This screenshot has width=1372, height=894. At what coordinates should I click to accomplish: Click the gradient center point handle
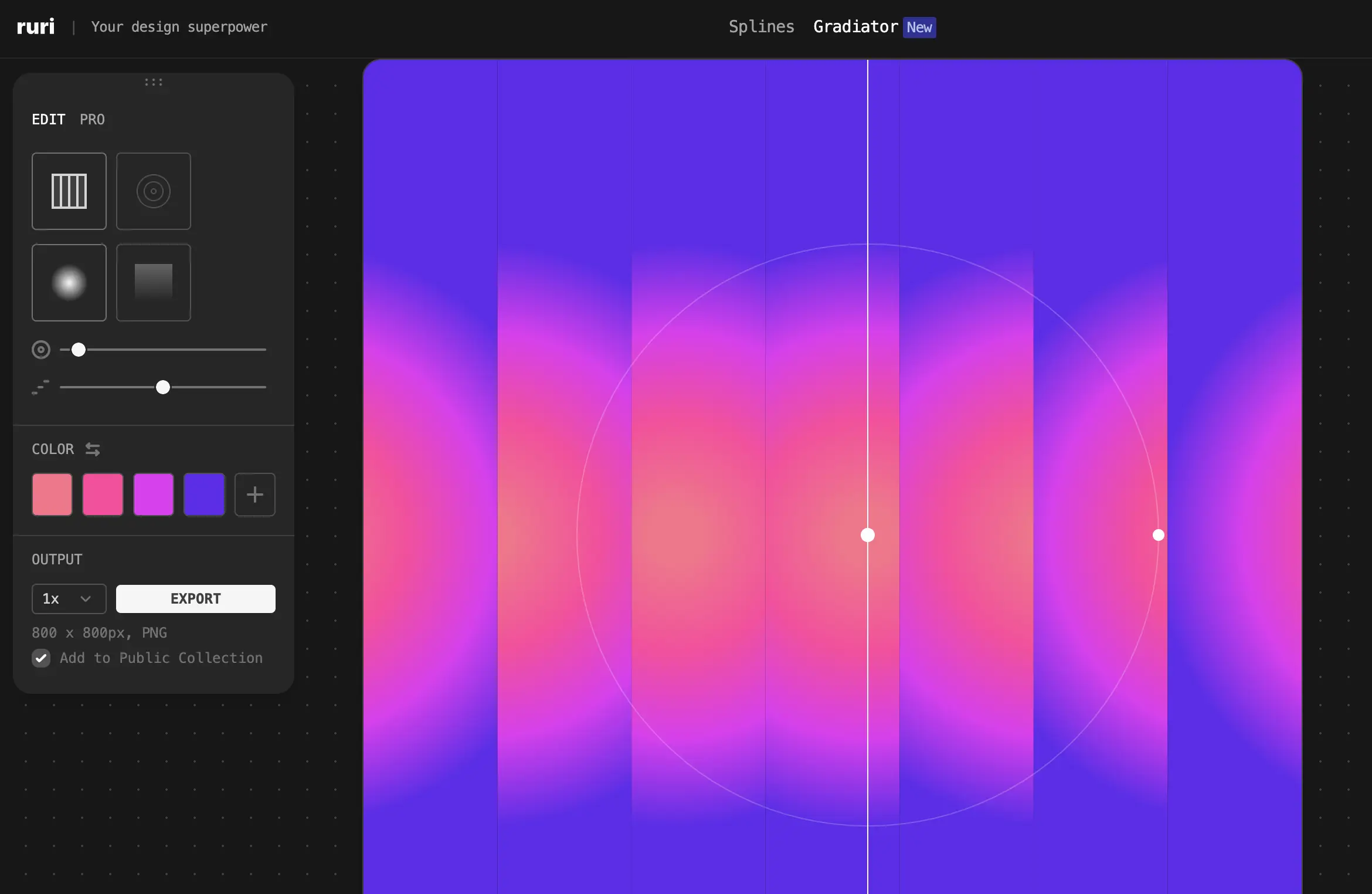click(x=868, y=535)
